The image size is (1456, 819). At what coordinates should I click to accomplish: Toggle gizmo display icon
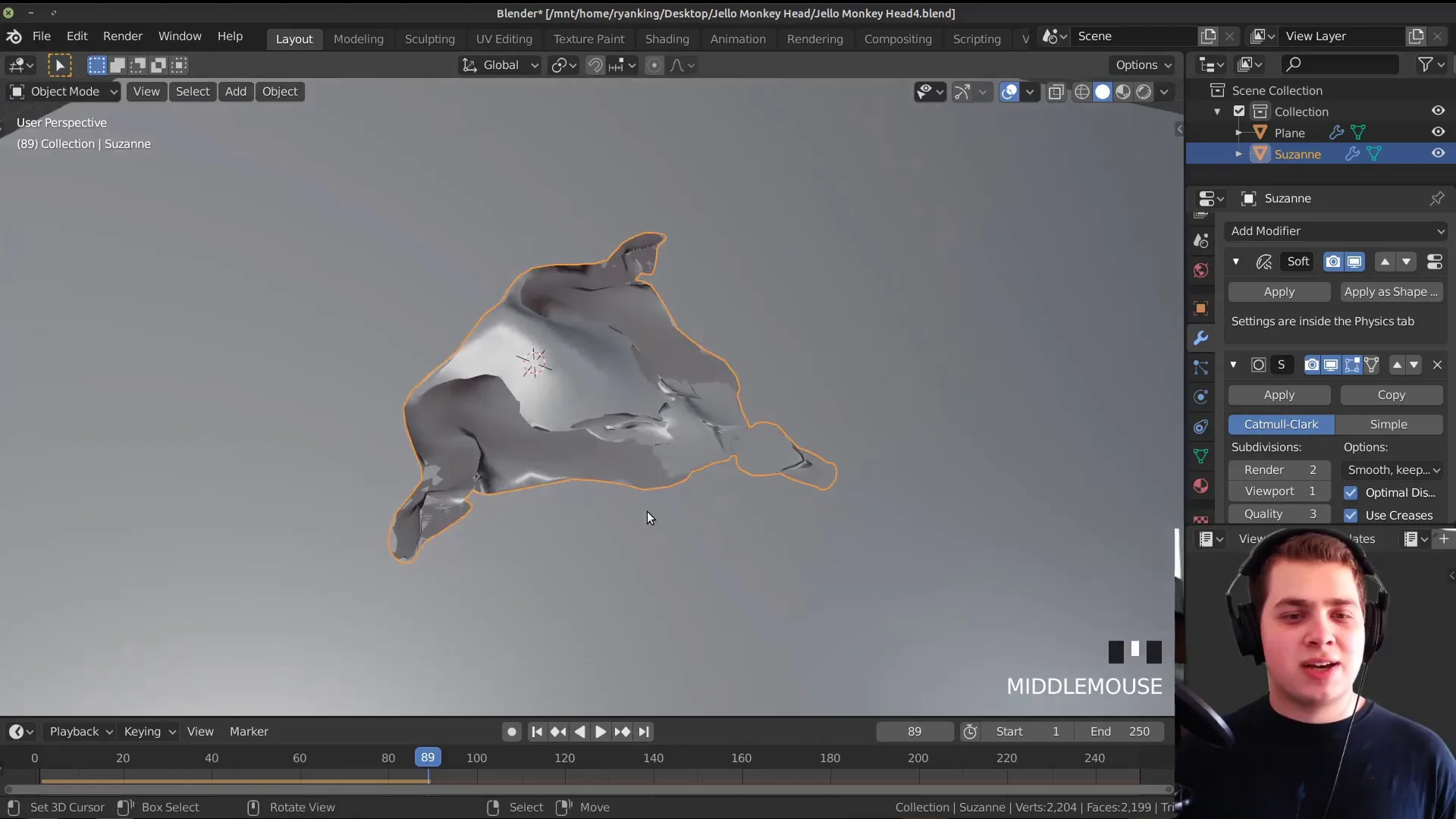tap(962, 93)
